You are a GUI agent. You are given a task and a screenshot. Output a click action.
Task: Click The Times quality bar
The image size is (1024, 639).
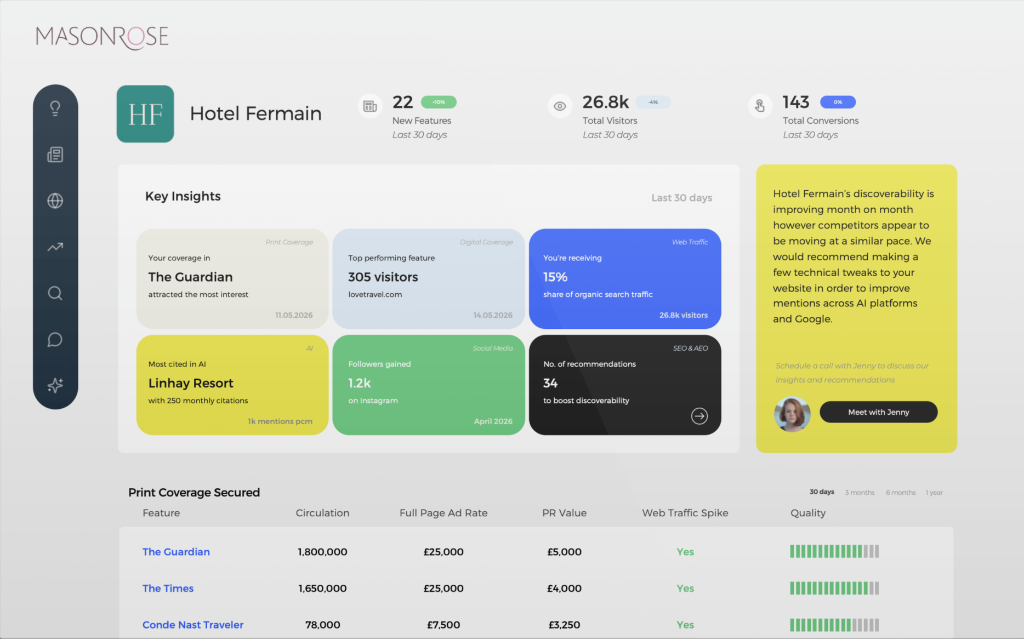click(834, 588)
